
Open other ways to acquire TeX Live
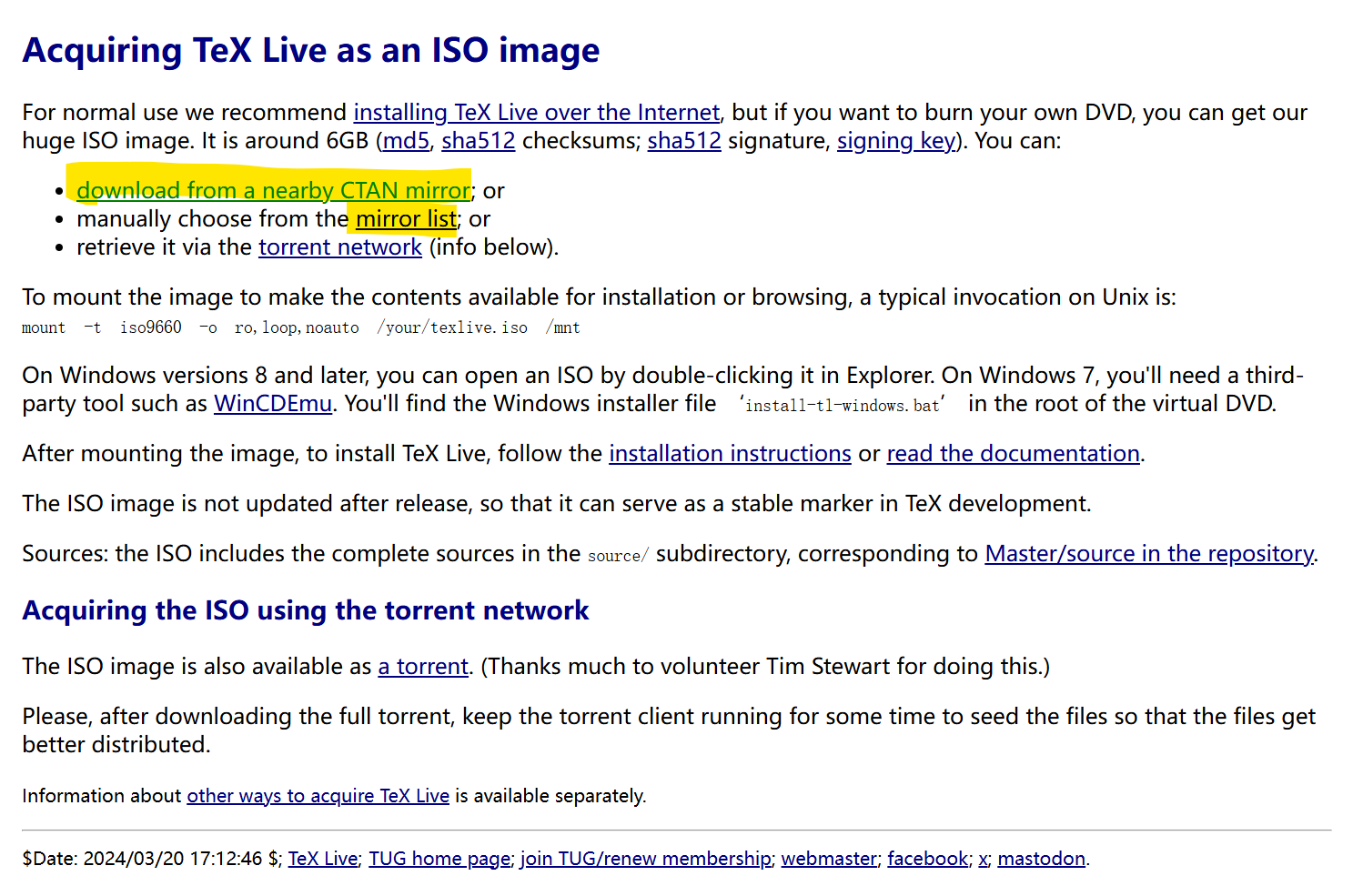pyautogui.click(x=318, y=796)
